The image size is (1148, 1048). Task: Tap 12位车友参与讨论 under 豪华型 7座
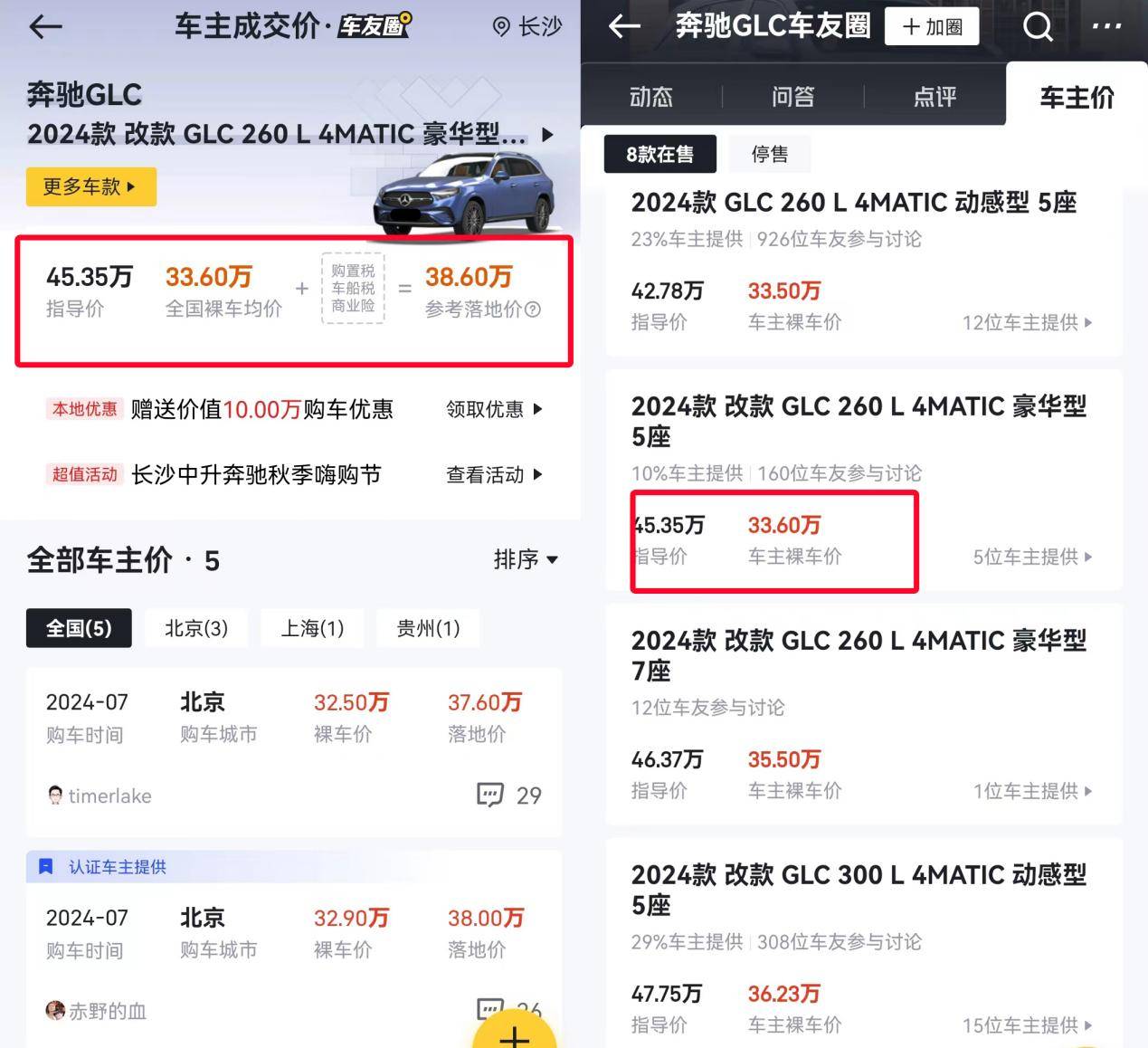click(708, 708)
